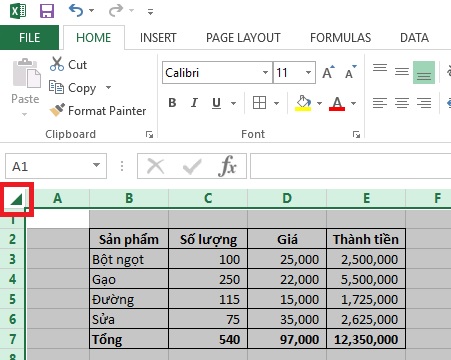Open Insert Function with the fx icon

pos(228,166)
